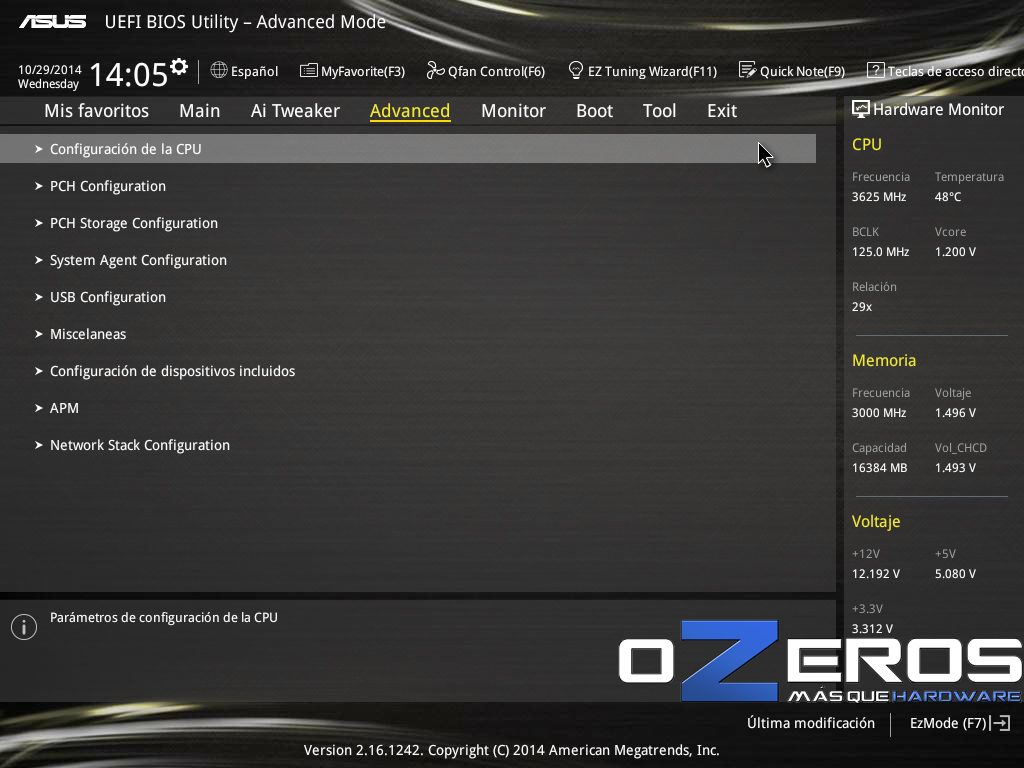This screenshot has width=1024, height=768.
Task: Click the +3.3V value 3.312 V
Action: (872, 628)
